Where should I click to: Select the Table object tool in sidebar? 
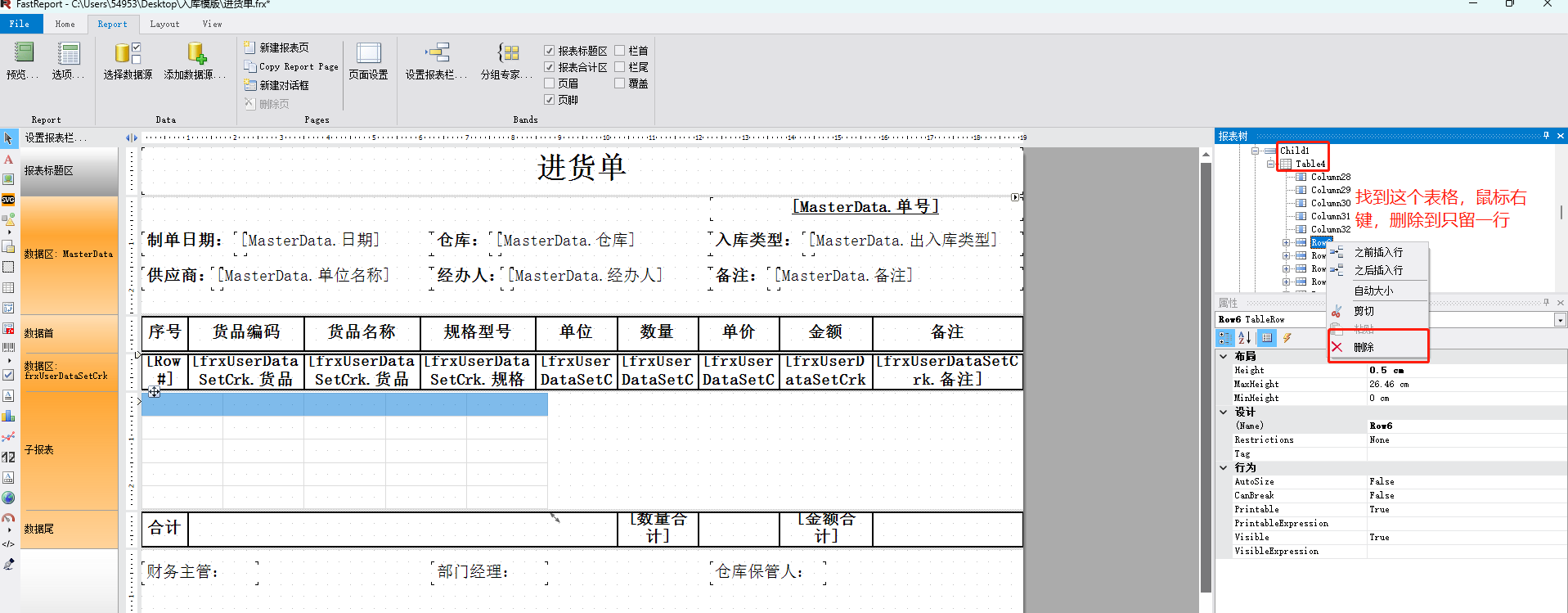click(8, 287)
